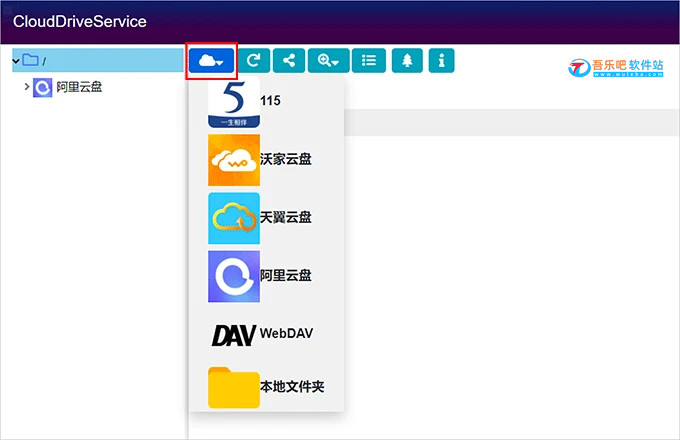Select 阿里云盘 tree item icon in sidebar
Image resolution: width=680 pixels, height=440 pixels.
(x=42, y=88)
